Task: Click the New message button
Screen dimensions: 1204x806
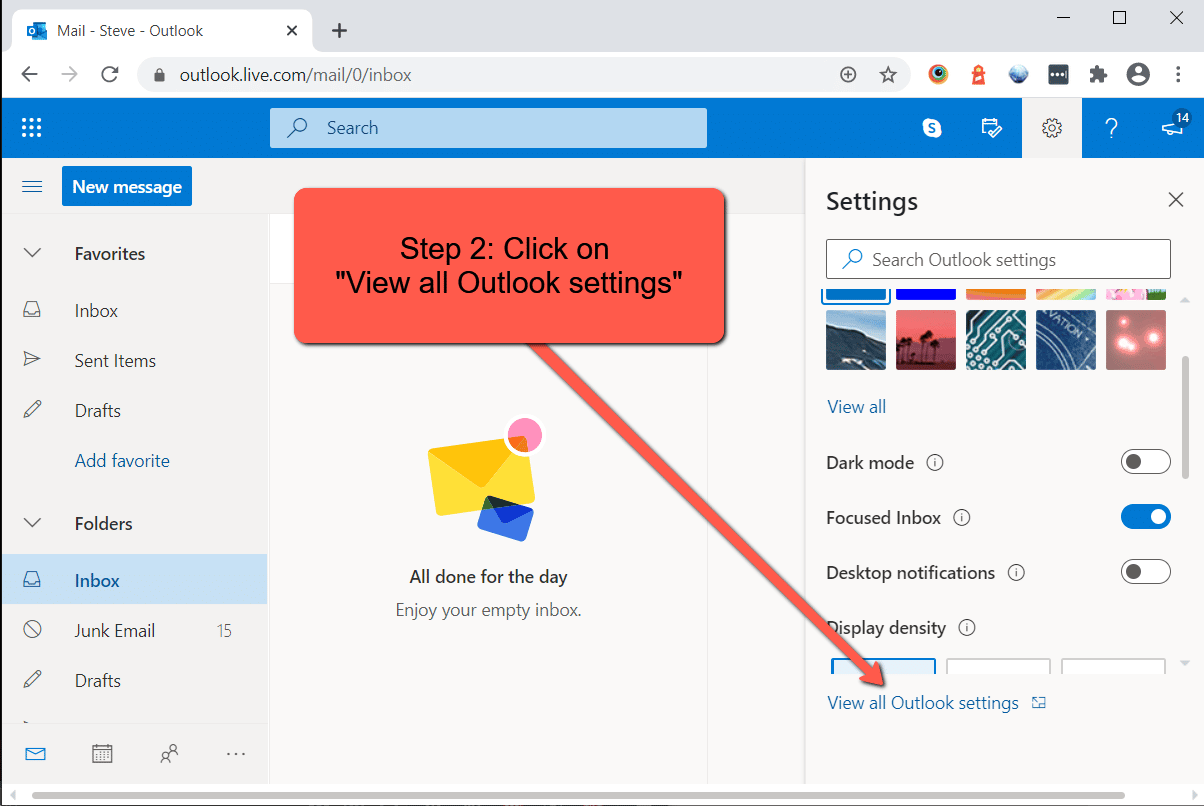Action: [x=127, y=187]
